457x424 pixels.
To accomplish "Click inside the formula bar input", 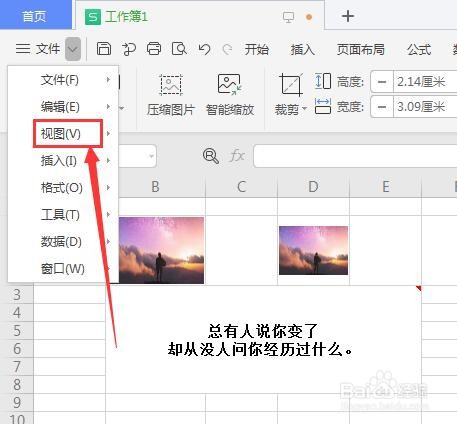I will coord(355,156).
